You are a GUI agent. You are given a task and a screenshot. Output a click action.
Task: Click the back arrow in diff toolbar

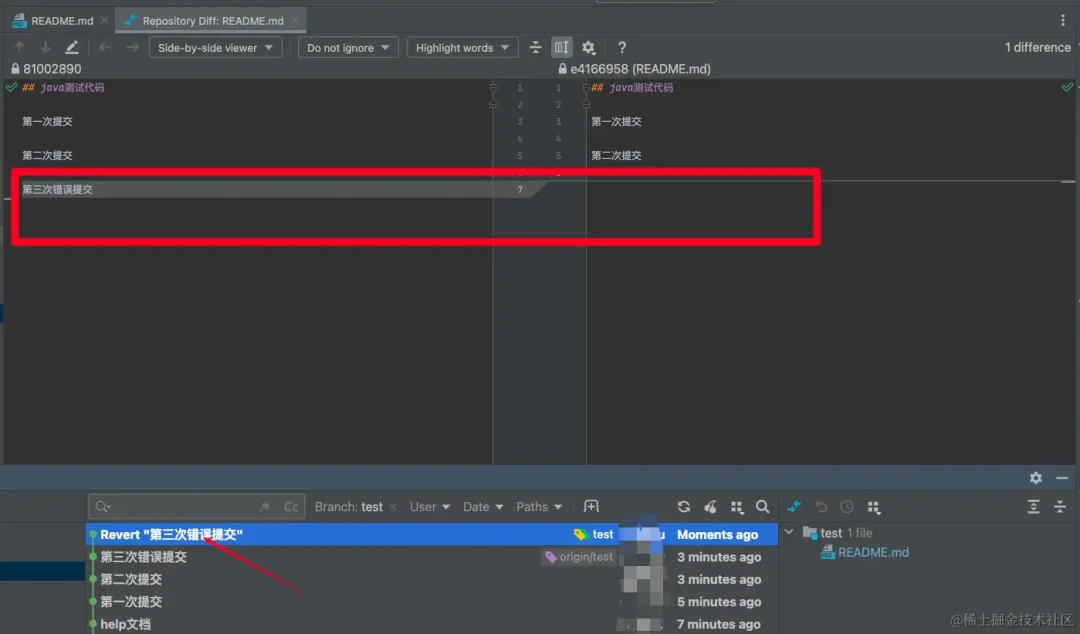[105, 48]
